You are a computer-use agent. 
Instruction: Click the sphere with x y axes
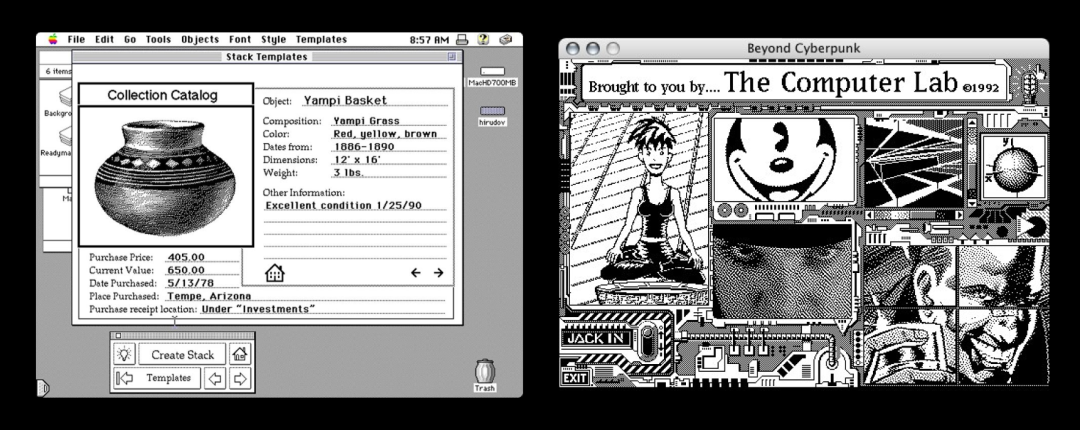[x=1013, y=167]
